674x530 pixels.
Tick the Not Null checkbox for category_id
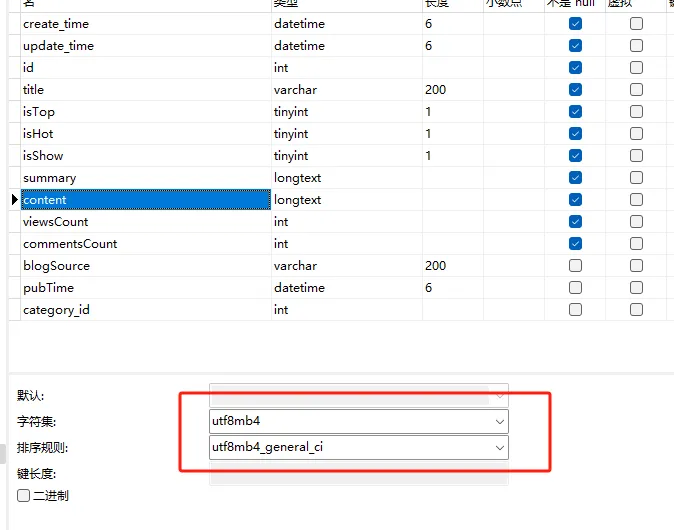tap(575, 310)
